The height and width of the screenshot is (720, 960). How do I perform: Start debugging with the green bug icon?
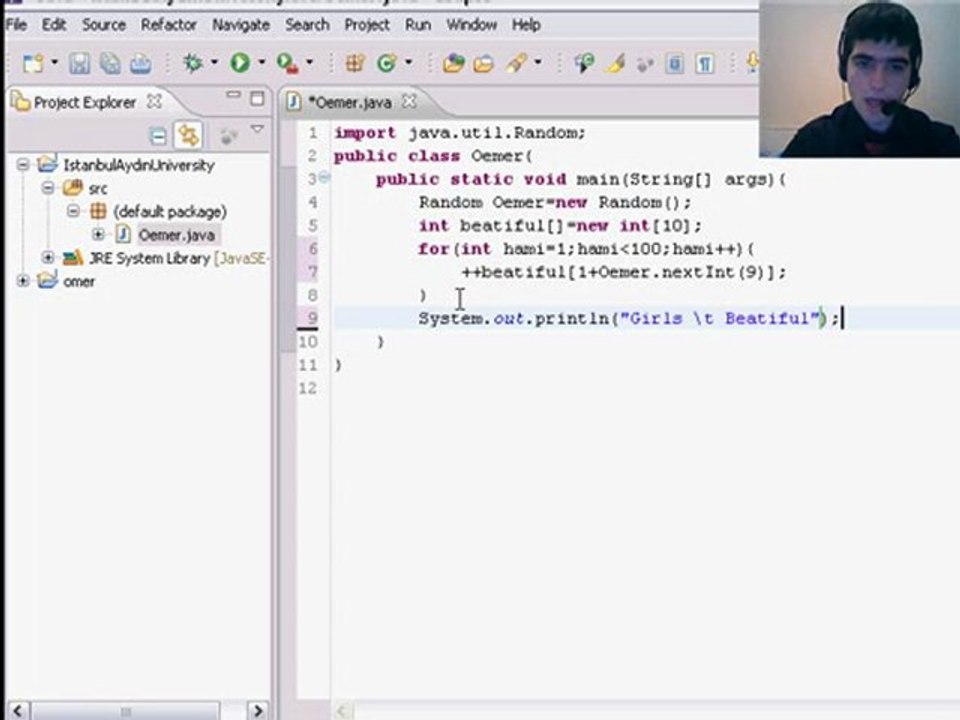[193, 62]
